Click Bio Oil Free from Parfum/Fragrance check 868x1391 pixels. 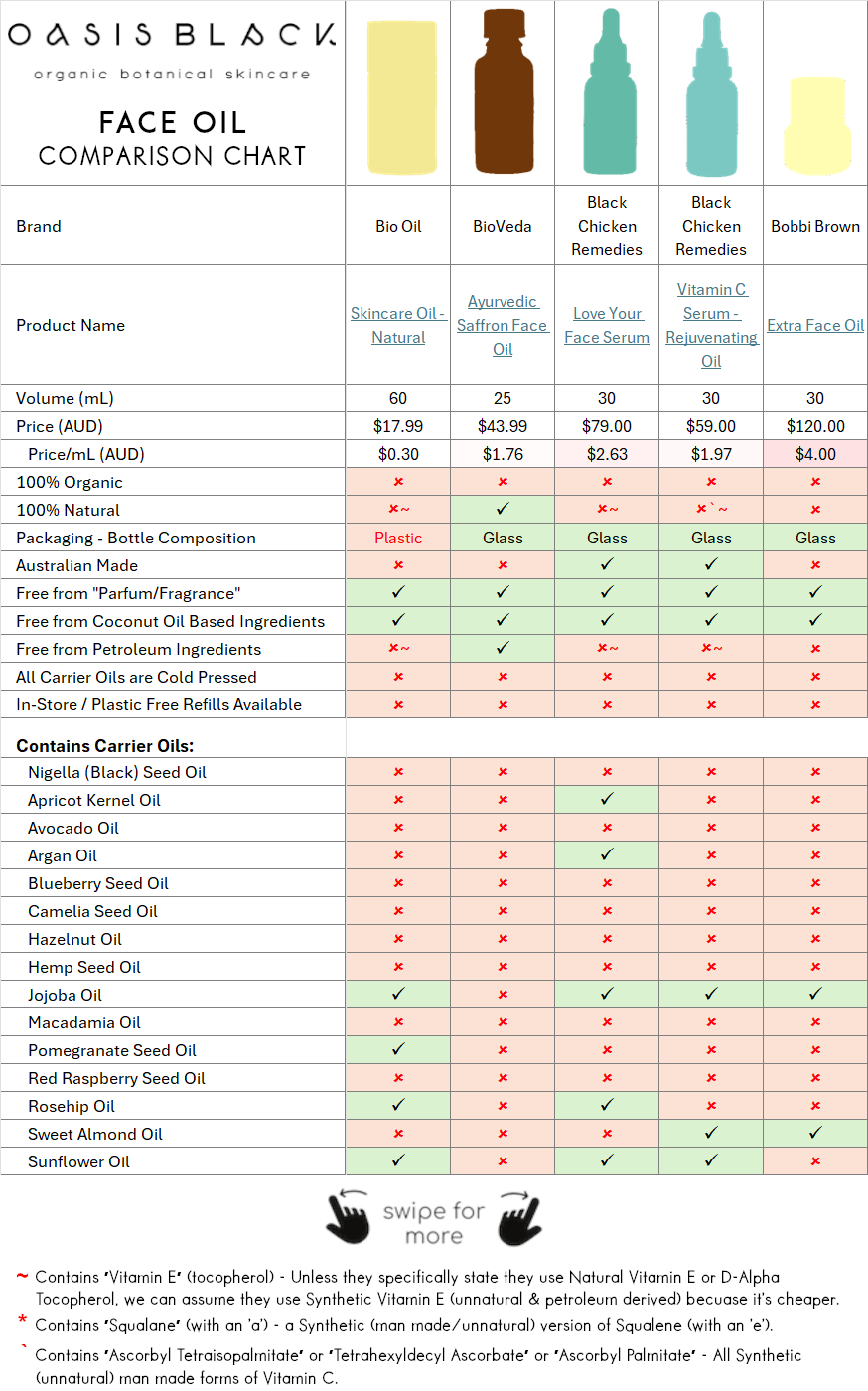click(398, 592)
